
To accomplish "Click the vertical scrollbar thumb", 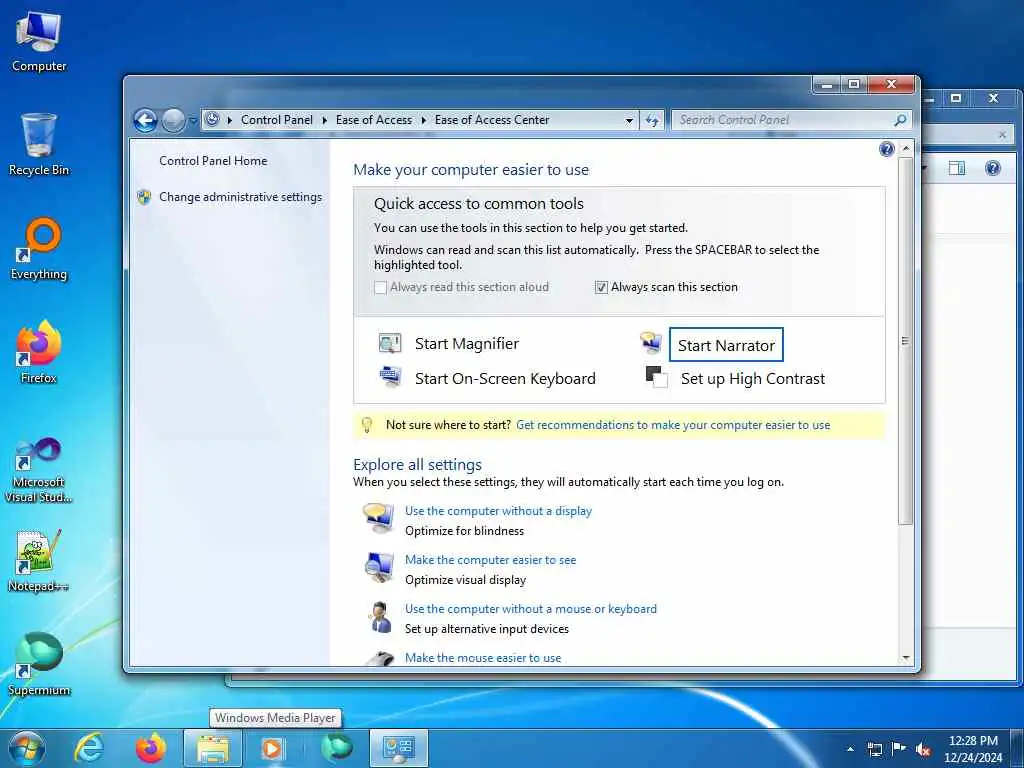I will click(905, 341).
